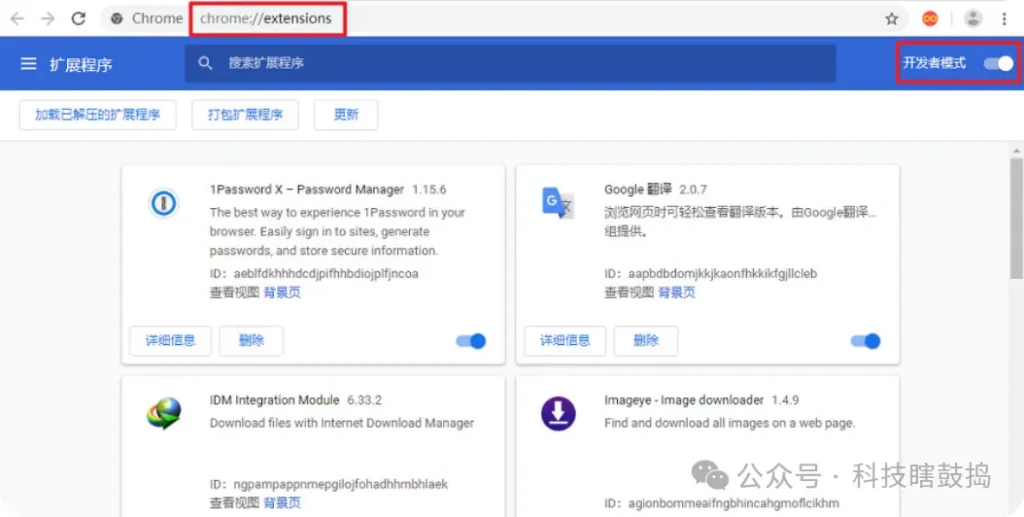Screen dimensions: 1024x517
Task: Open 详细信息 for Google 翻译
Action: click(x=565, y=341)
